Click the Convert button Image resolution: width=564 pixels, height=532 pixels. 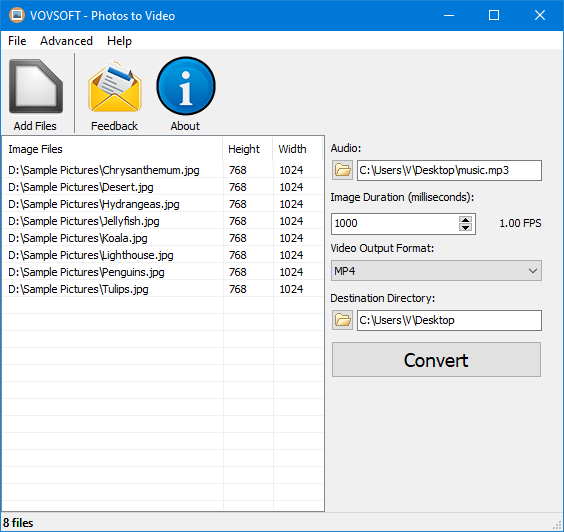pos(436,360)
